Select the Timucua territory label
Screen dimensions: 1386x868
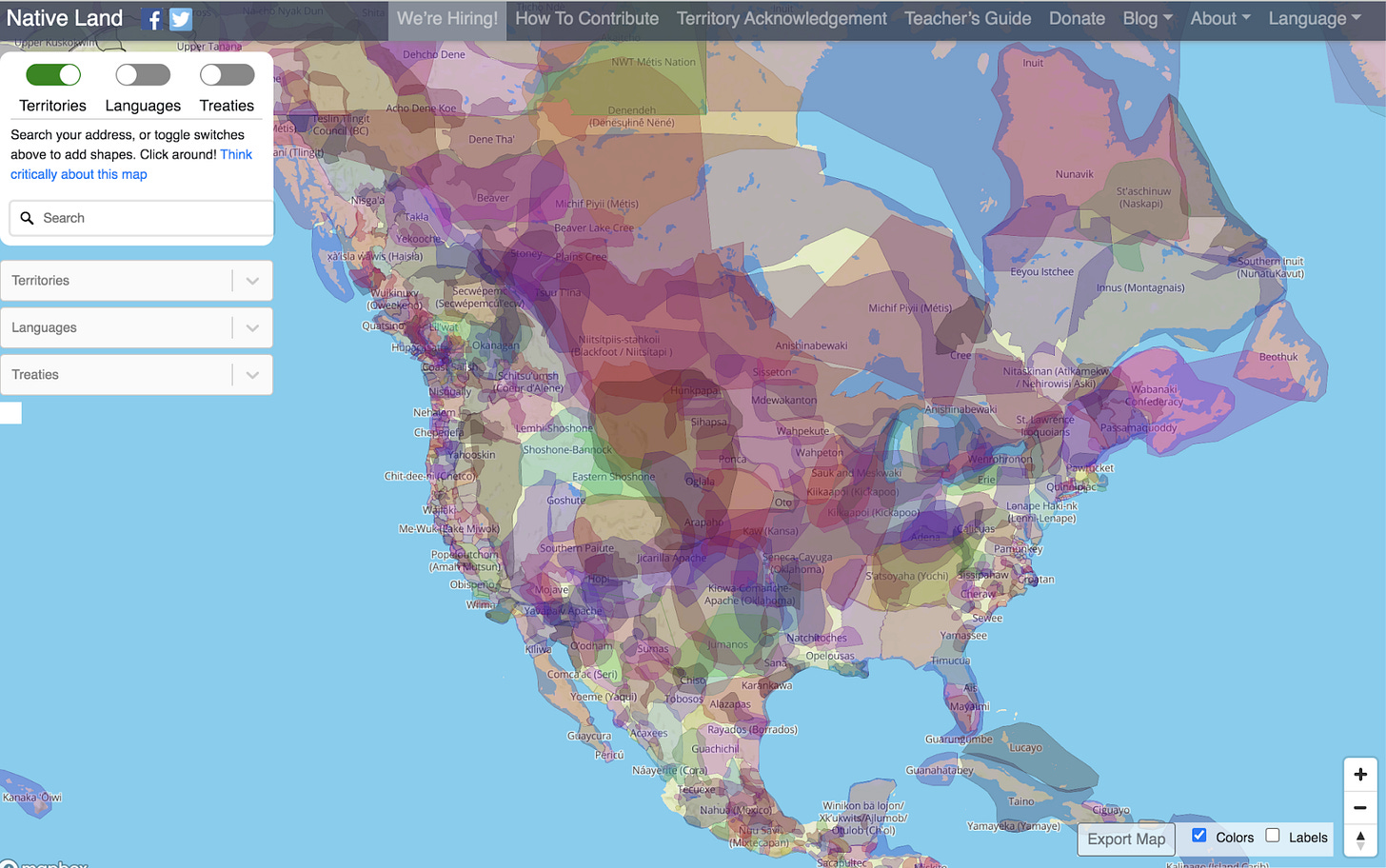coord(950,661)
